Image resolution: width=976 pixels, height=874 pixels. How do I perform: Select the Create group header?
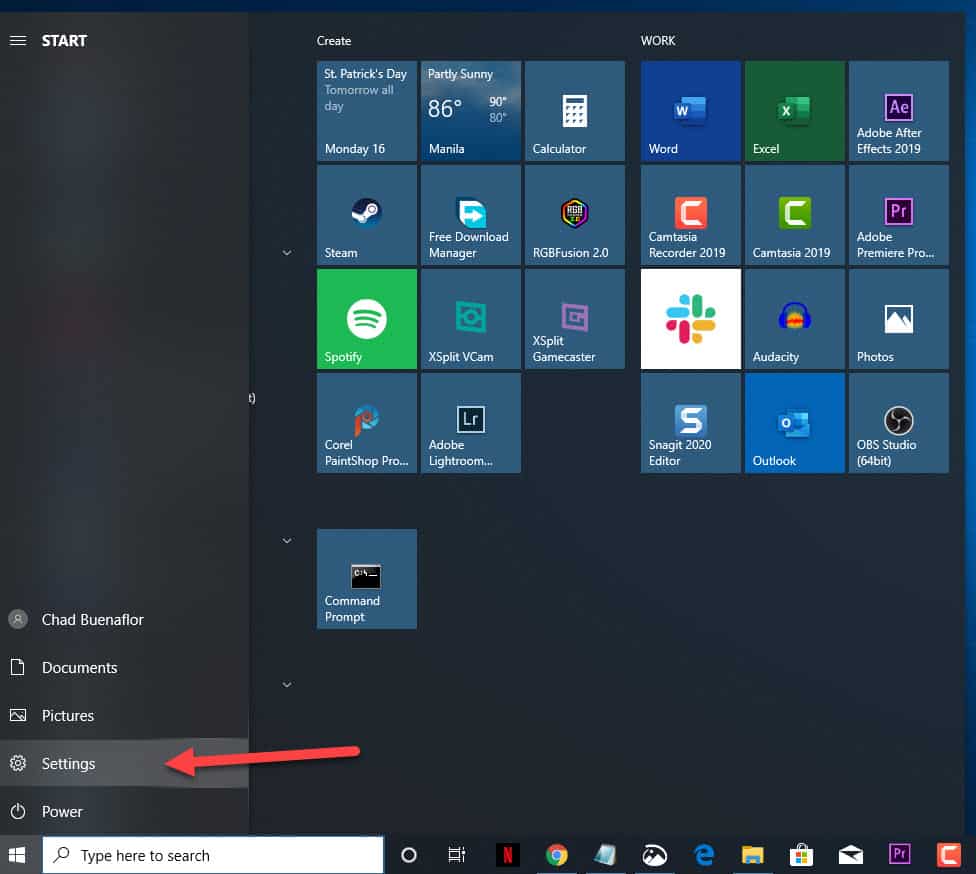pos(334,40)
